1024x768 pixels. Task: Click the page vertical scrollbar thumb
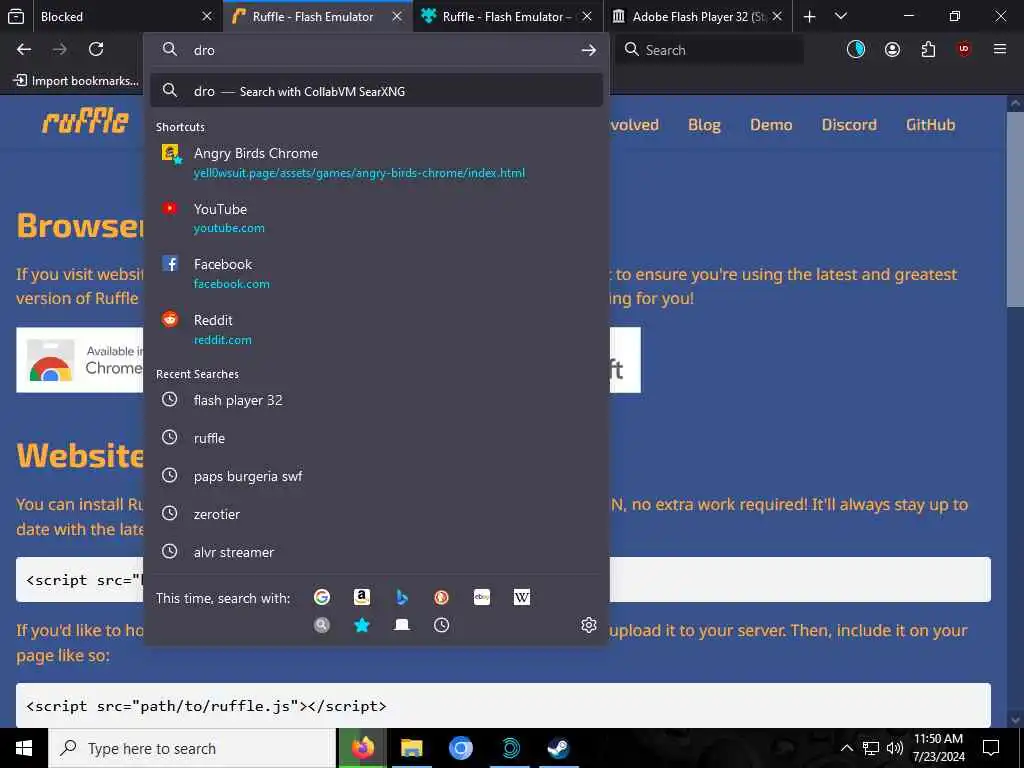pyautogui.click(x=1014, y=209)
